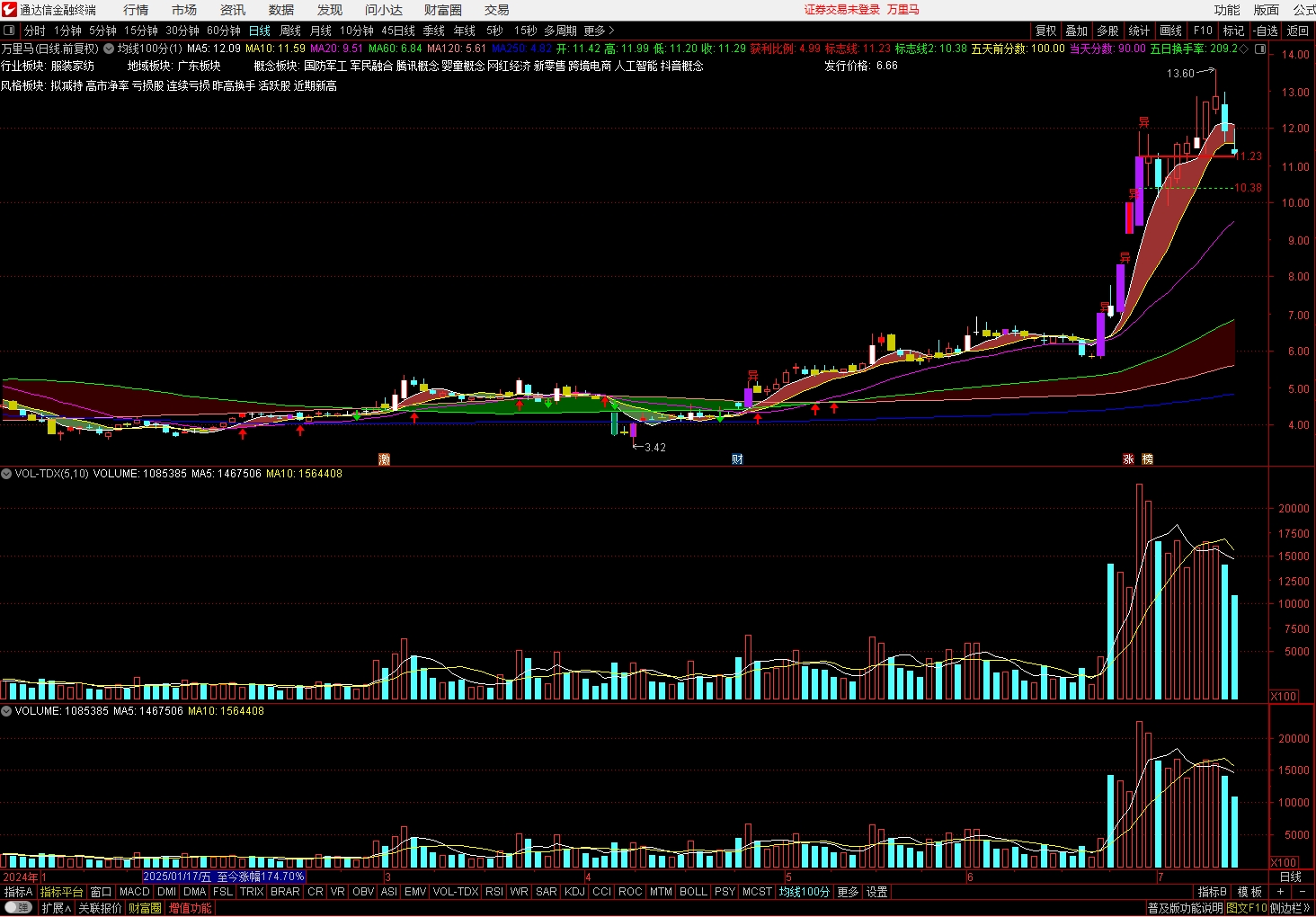1316x917 pixels.
Task: Toggle the right side panel icon near price axis
Action: tap(1260, 49)
